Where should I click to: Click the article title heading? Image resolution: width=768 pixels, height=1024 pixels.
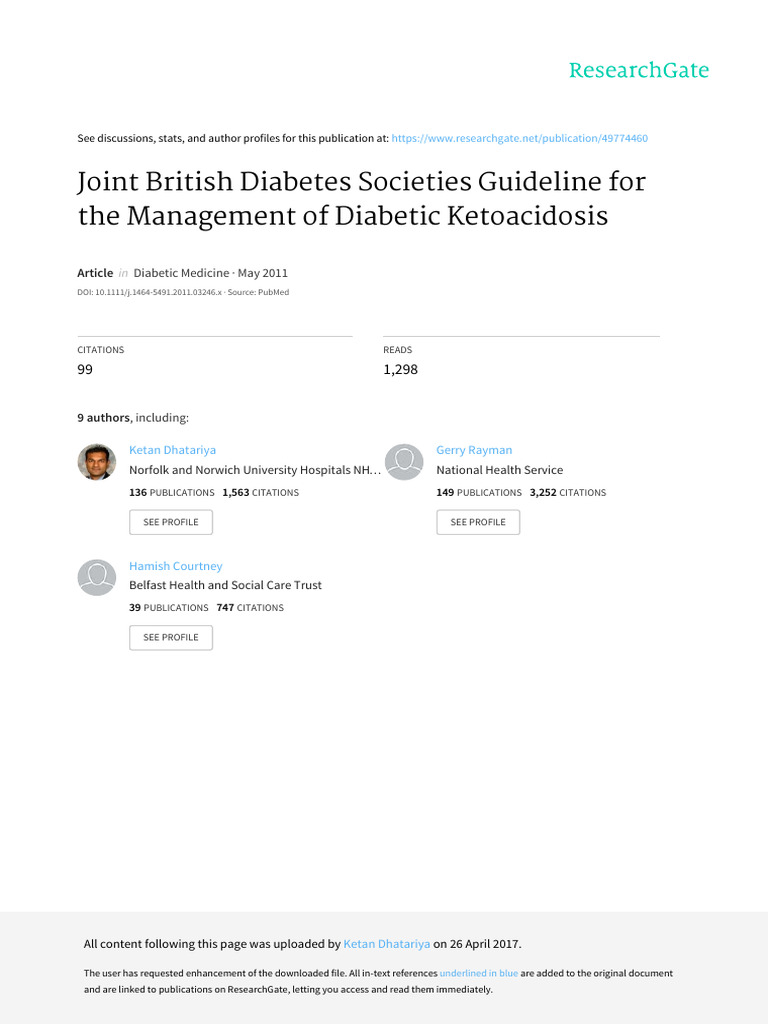(361, 199)
